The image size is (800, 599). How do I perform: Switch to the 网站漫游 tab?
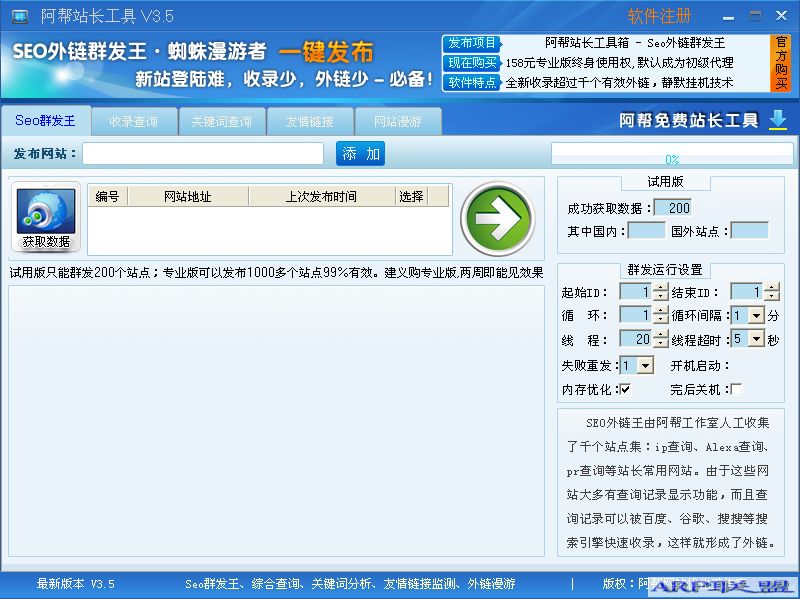[x=397, y=121]
